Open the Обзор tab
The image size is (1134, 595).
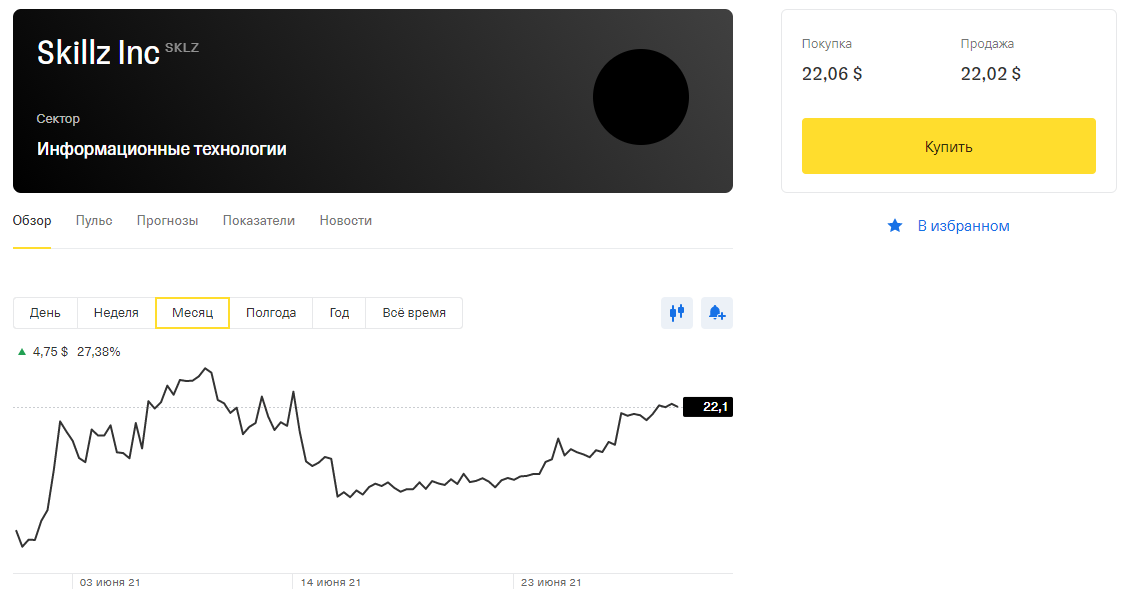[32, 221]
